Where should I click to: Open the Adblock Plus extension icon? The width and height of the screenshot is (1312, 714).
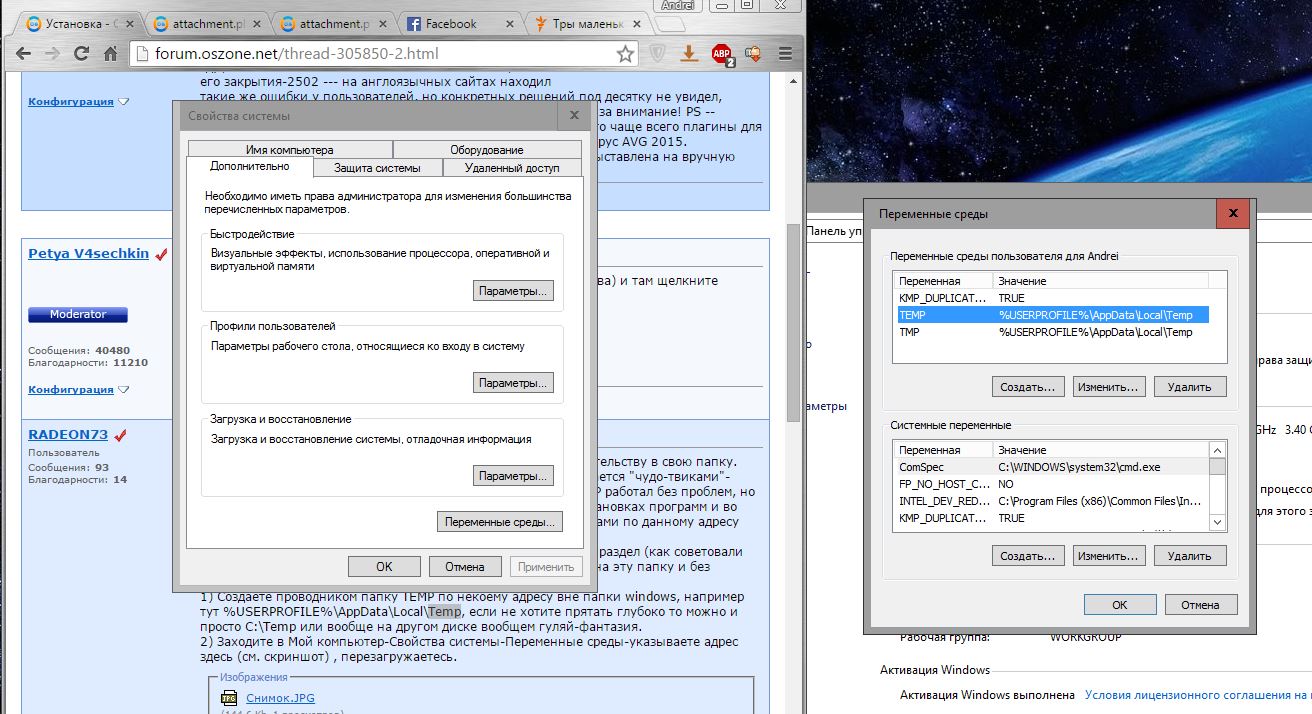[x=722, y=54]
